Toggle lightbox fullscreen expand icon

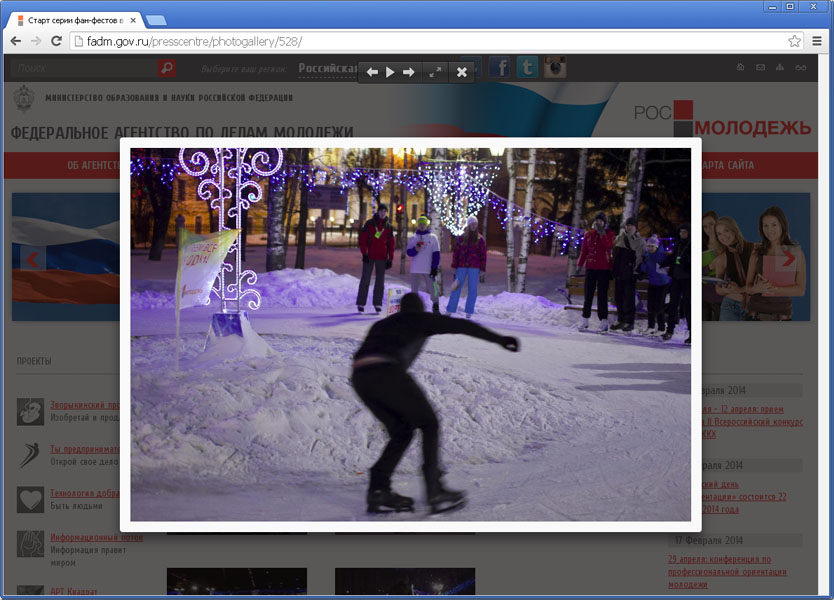pos(435,72)
